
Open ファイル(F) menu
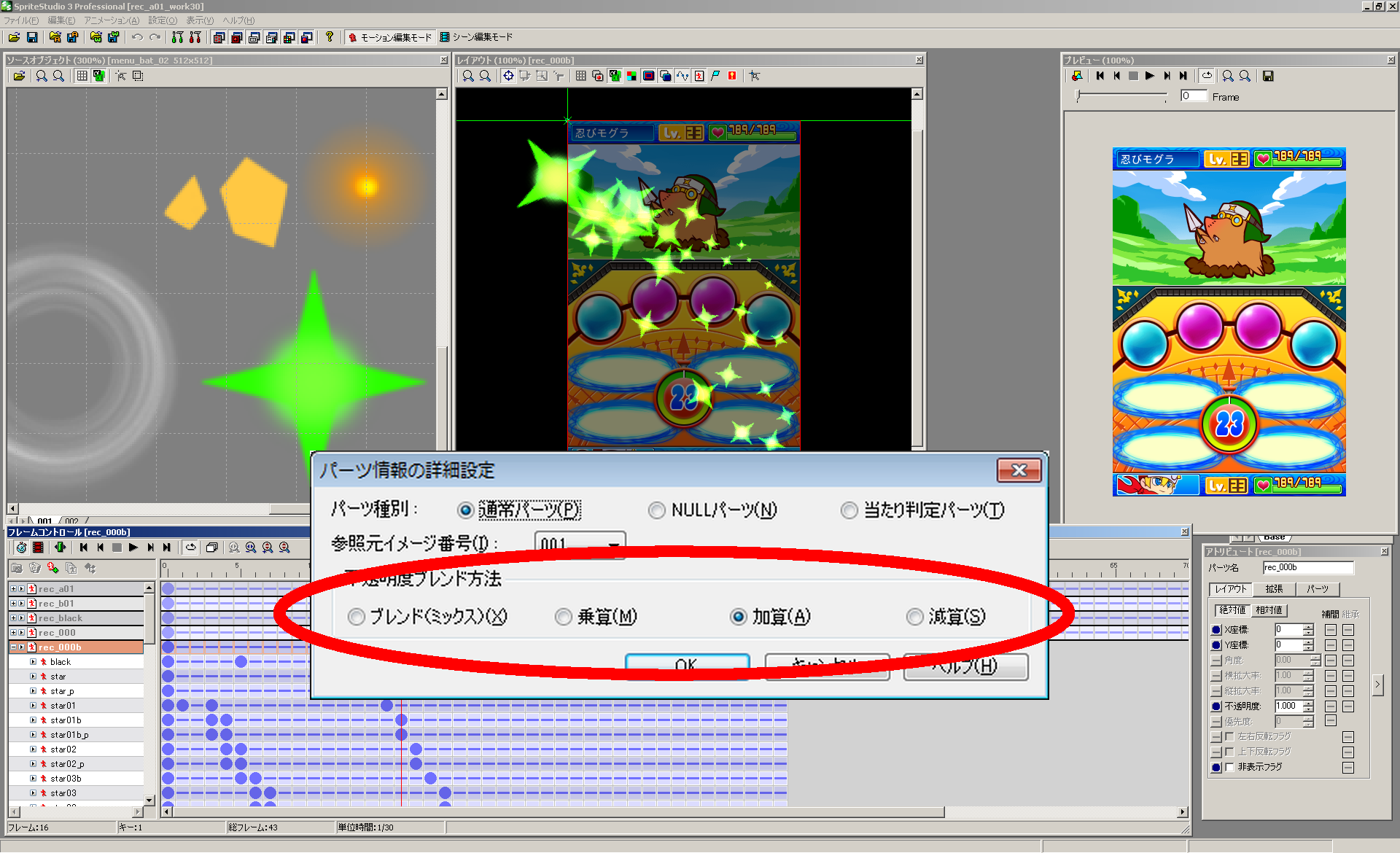(21, 20)
